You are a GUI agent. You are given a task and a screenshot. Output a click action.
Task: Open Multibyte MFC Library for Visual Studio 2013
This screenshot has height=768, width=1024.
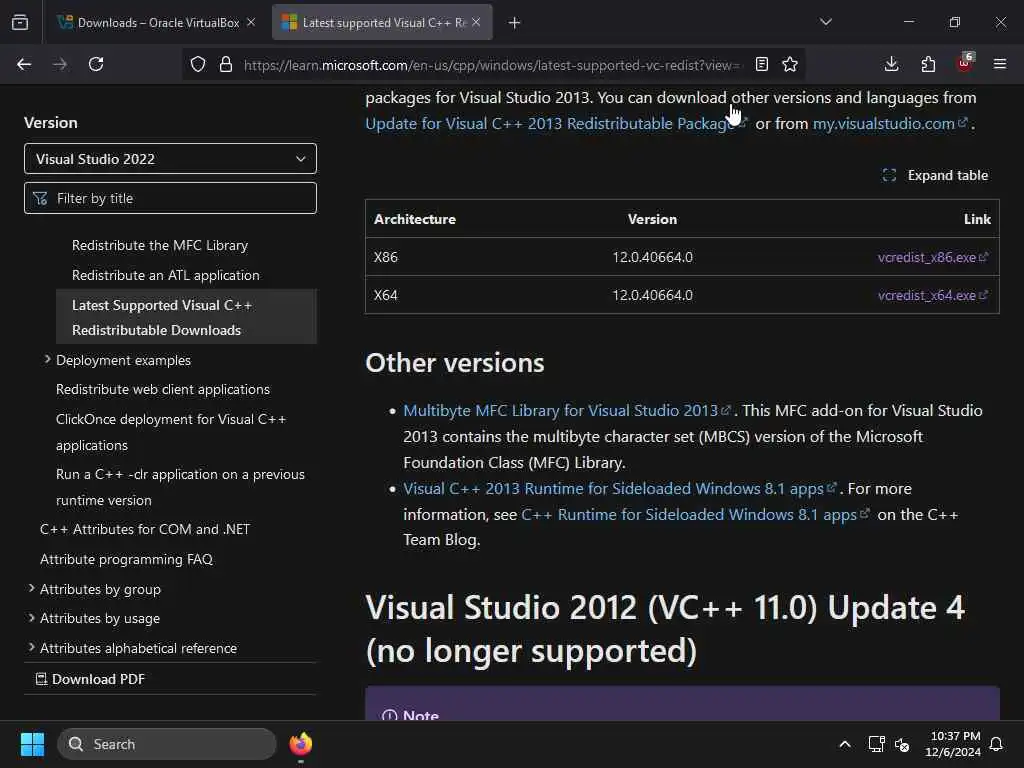click(x=566, y=410)
